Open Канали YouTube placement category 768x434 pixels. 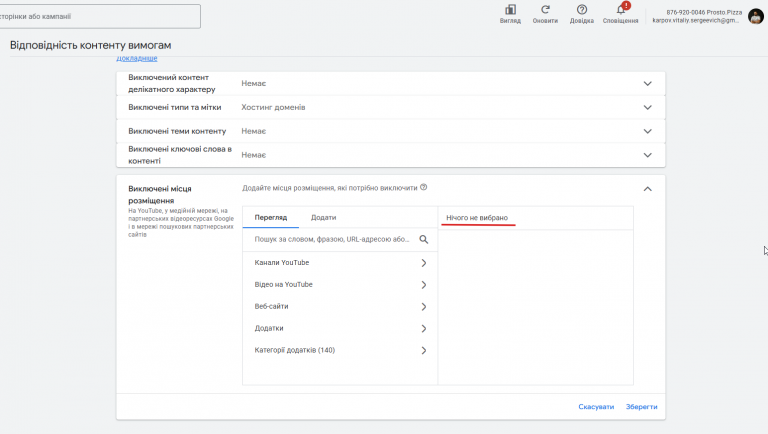[x=340, y=263]
